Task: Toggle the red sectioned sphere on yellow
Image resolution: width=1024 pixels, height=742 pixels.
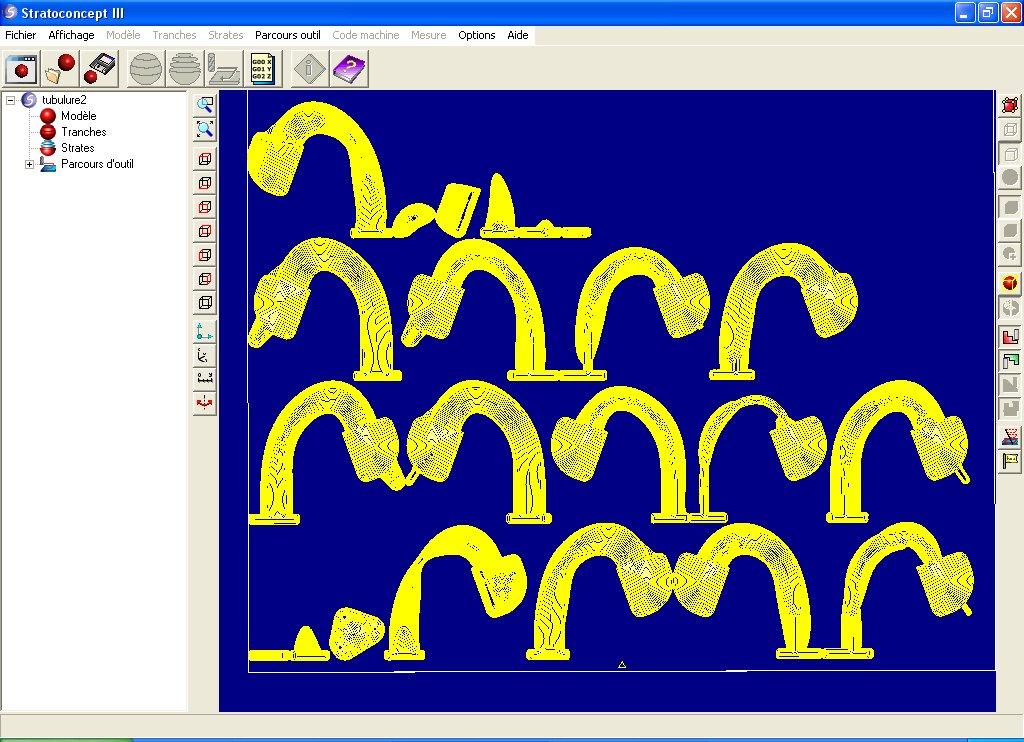Action: coord(1010,283)
